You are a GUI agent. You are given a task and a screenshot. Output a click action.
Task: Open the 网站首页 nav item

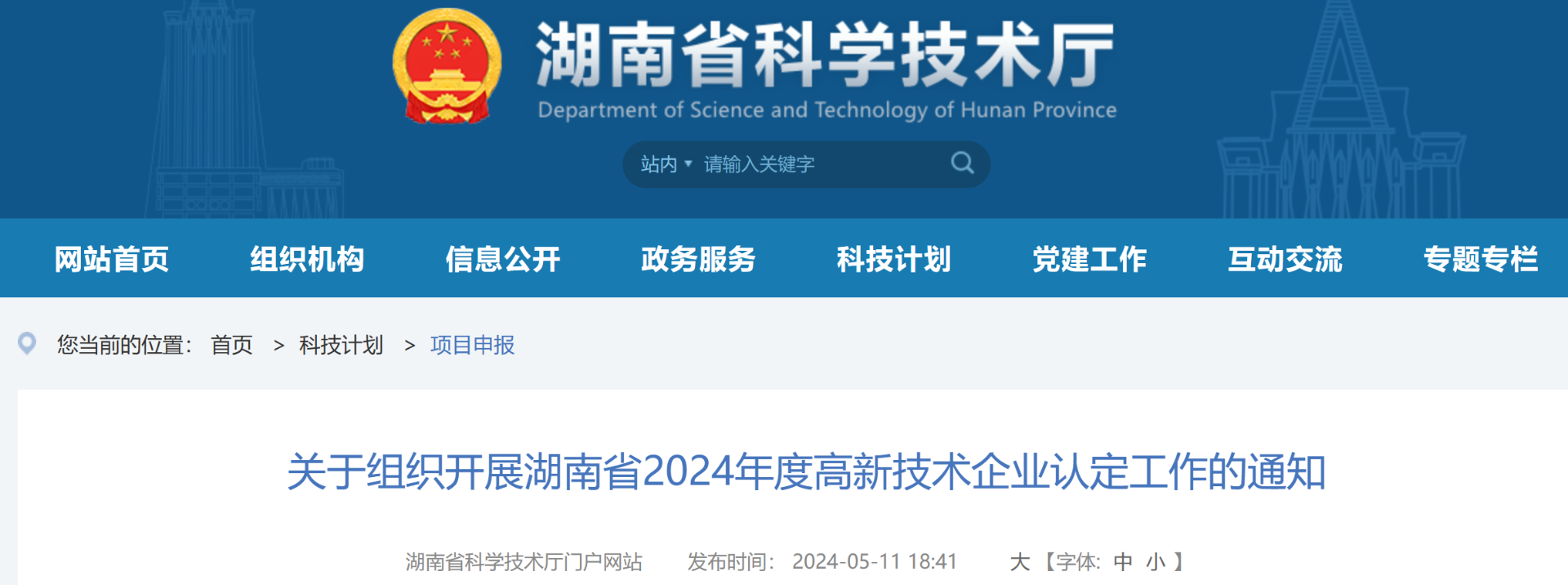point(112,259)
